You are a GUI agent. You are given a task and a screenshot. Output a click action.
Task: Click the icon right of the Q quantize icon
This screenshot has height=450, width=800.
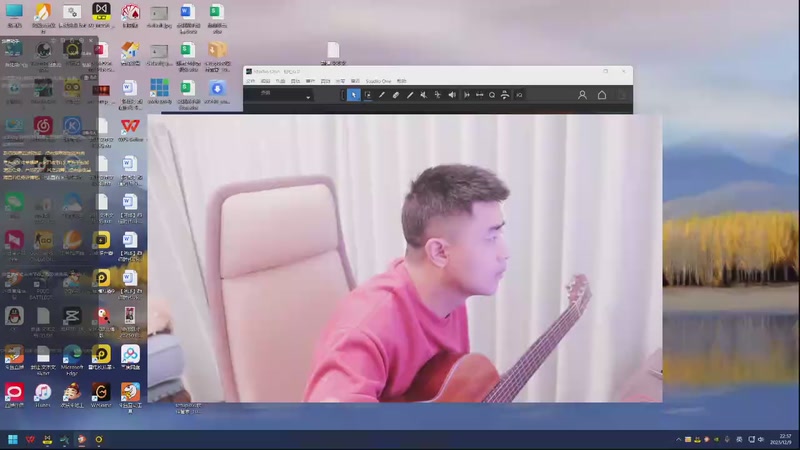tap(505, 95)
